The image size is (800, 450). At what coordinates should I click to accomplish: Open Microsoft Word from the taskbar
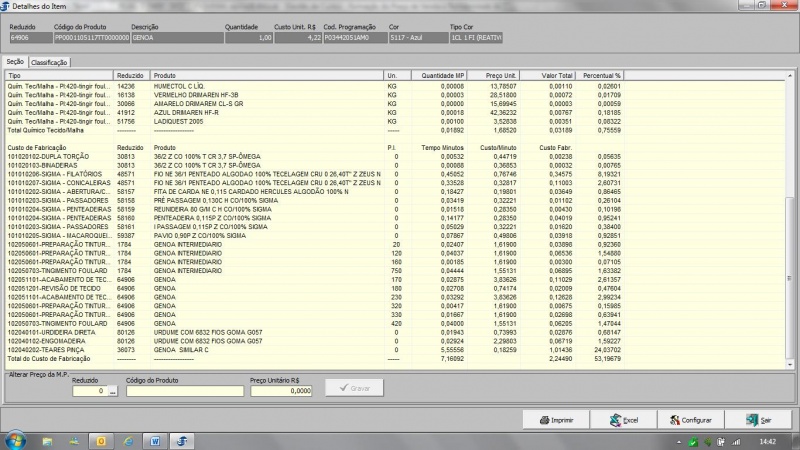156,440
